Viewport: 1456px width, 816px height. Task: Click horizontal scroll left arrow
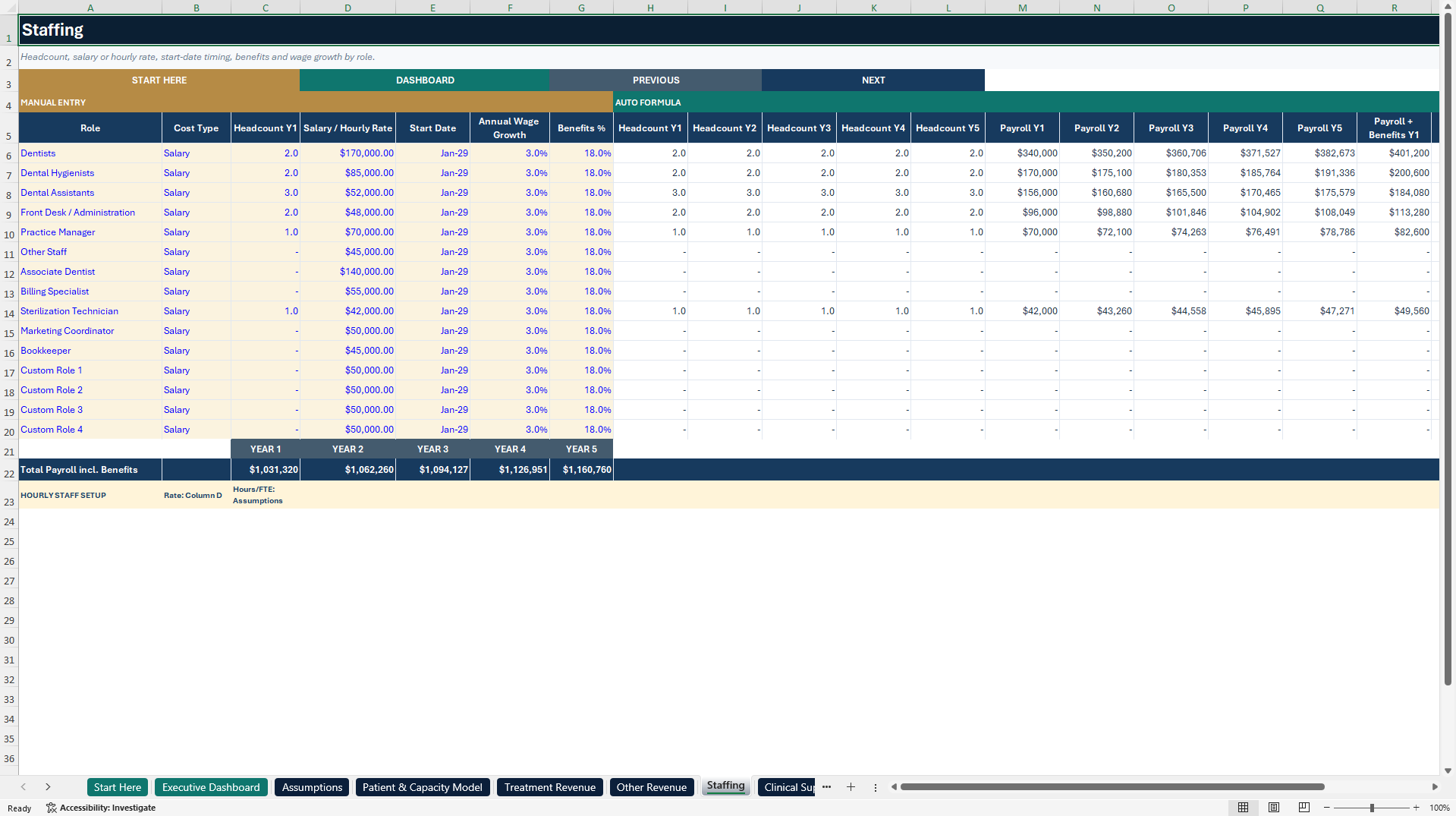[x=895, y=787]
